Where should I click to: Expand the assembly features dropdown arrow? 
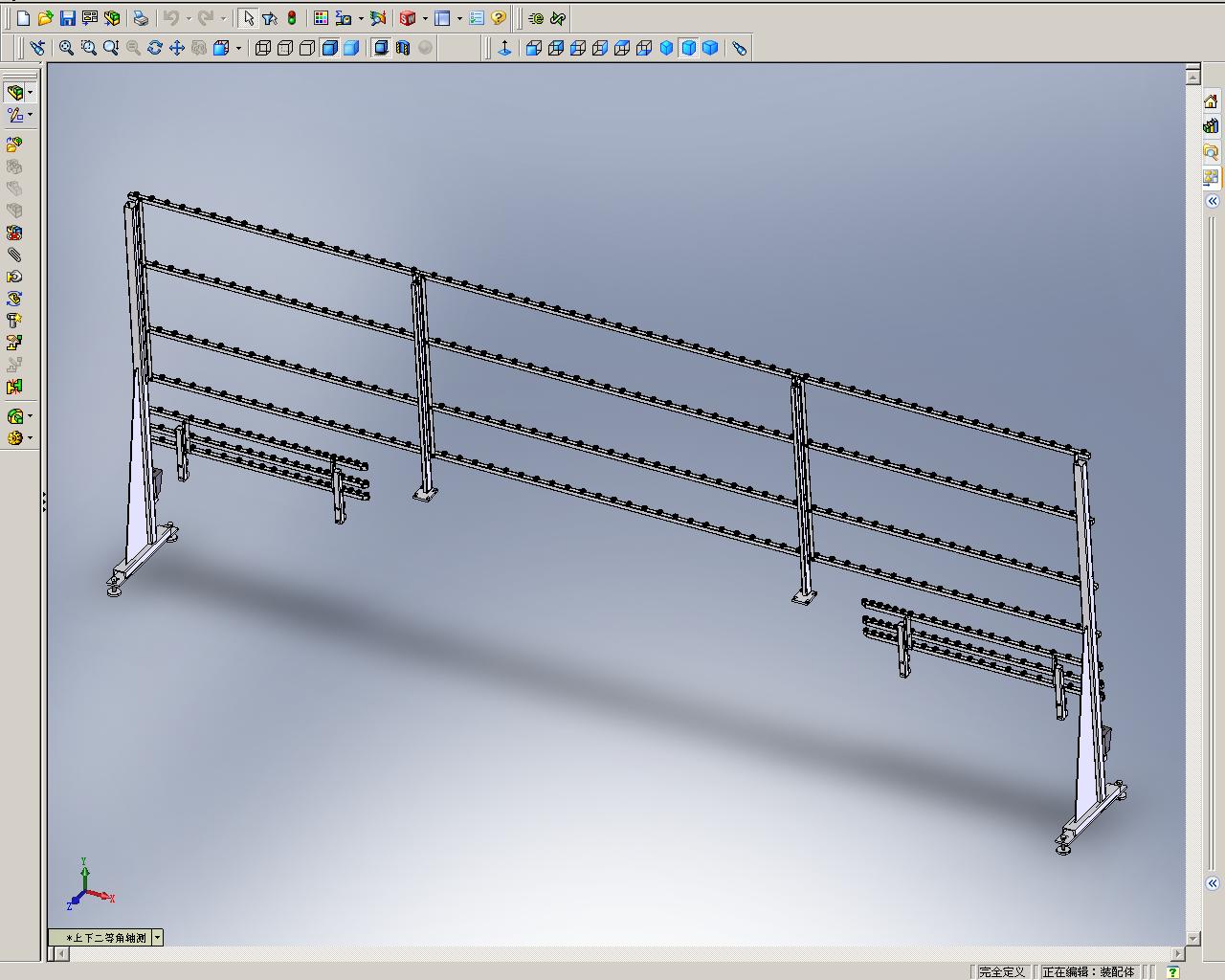(31, 416)
